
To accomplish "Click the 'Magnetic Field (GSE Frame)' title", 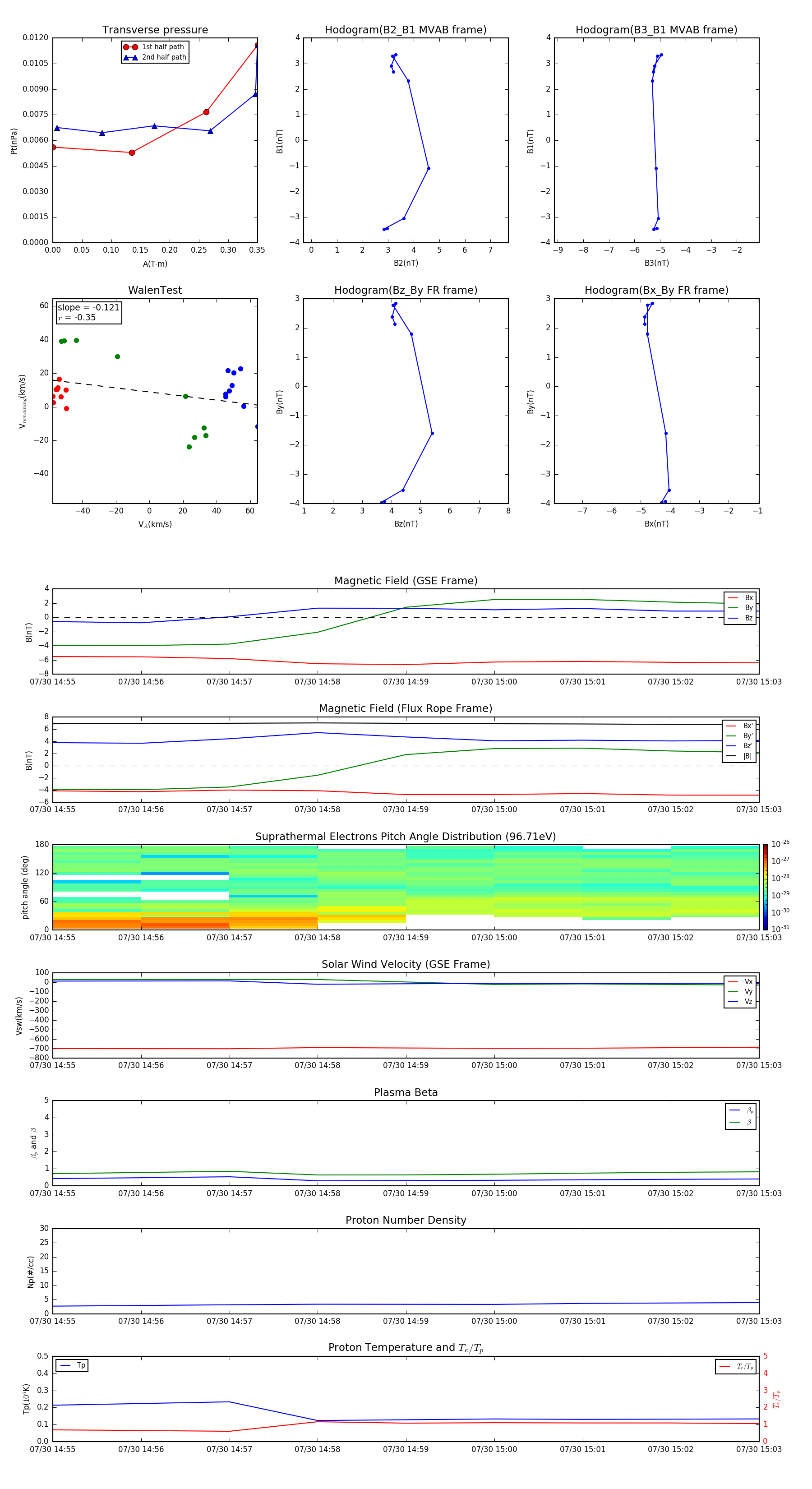I will point(406,581).
